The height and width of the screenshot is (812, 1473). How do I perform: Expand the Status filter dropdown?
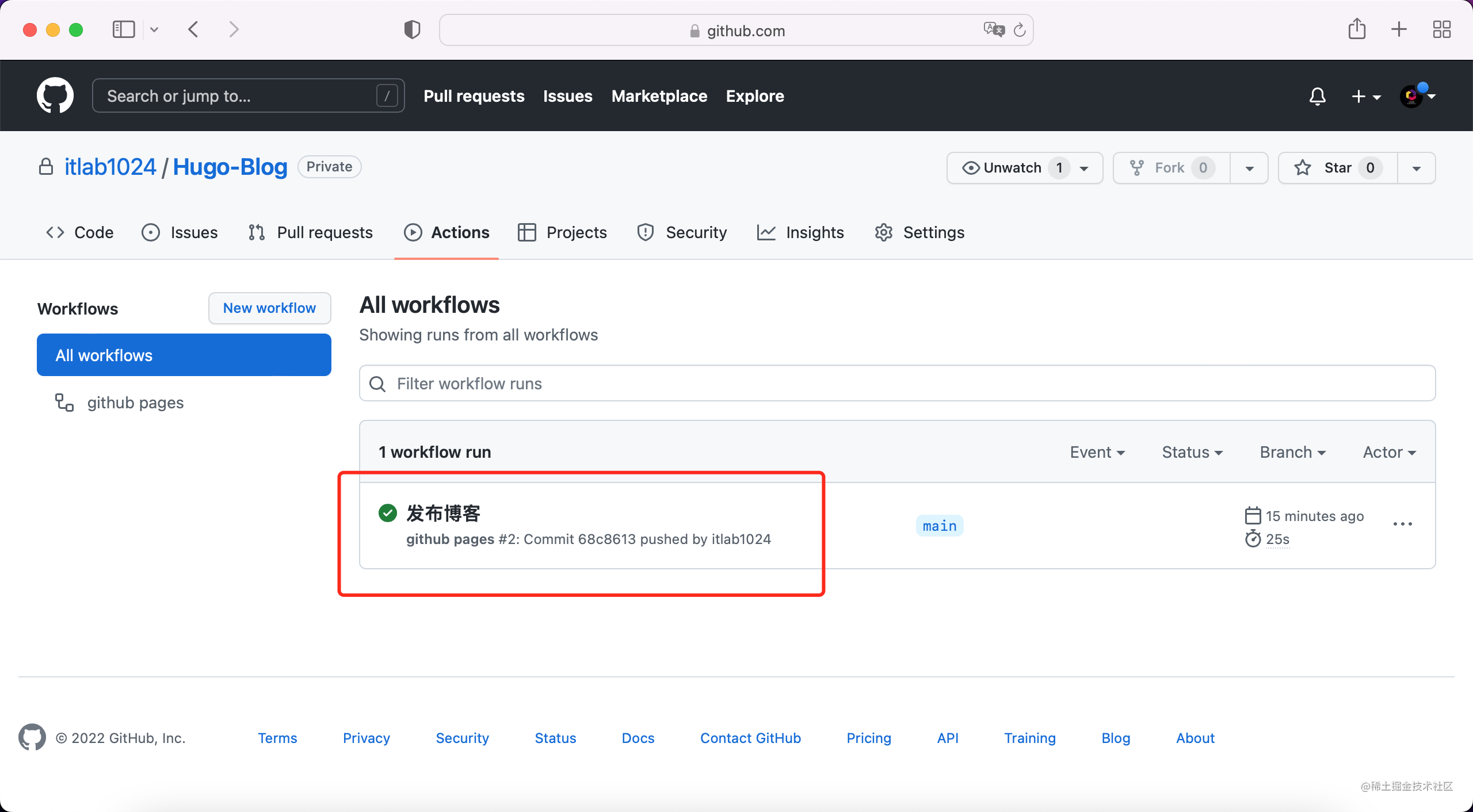point(1192,452)
